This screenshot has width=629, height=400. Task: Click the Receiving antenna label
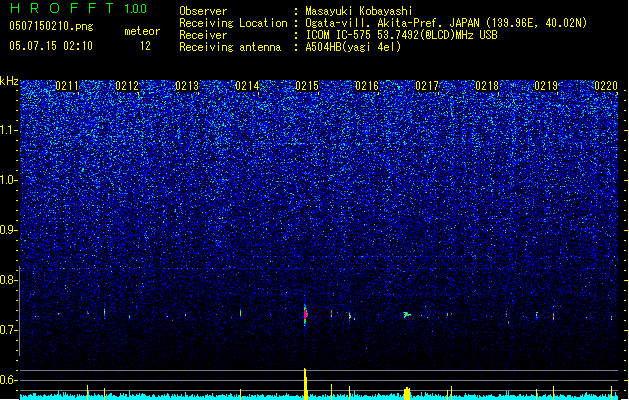(x=230, y=47)
